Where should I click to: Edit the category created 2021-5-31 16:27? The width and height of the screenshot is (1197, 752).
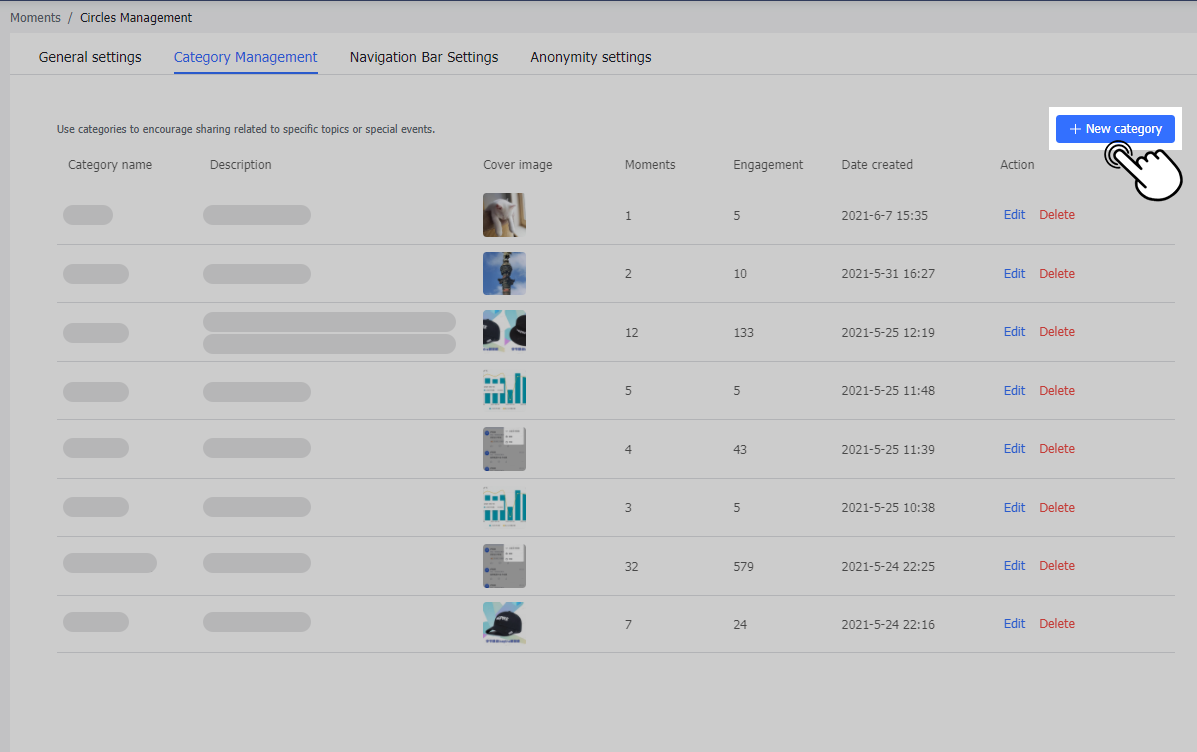(1014, 274)
